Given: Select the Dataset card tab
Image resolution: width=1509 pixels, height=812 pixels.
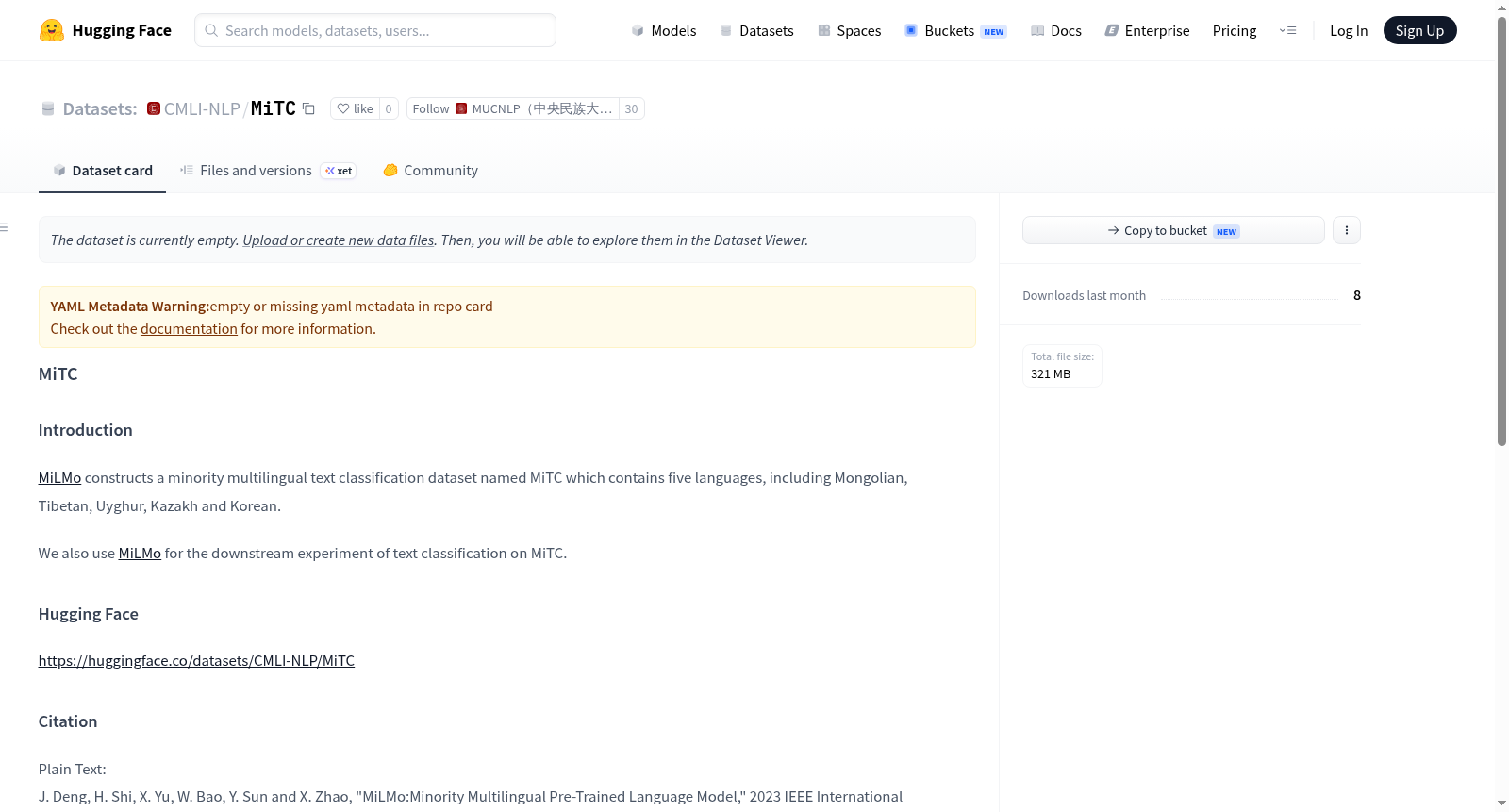Looking at the screenshot, I should 102,170.
